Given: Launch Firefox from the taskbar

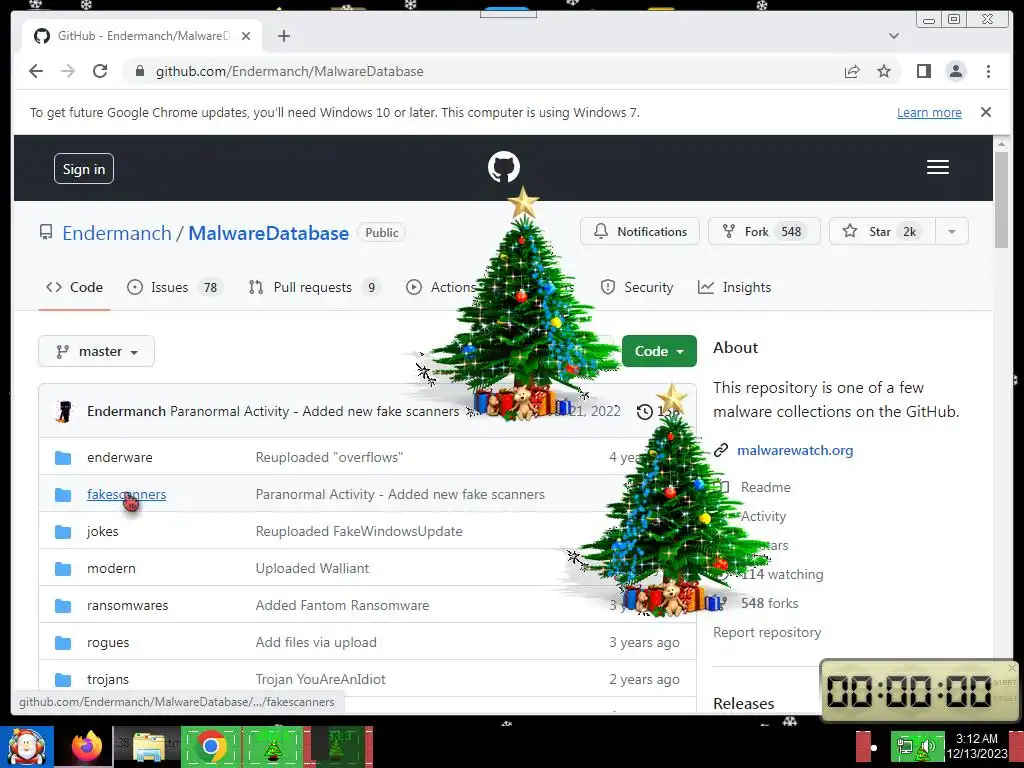Looking at the screenshot, I should [x=86, y=747].
